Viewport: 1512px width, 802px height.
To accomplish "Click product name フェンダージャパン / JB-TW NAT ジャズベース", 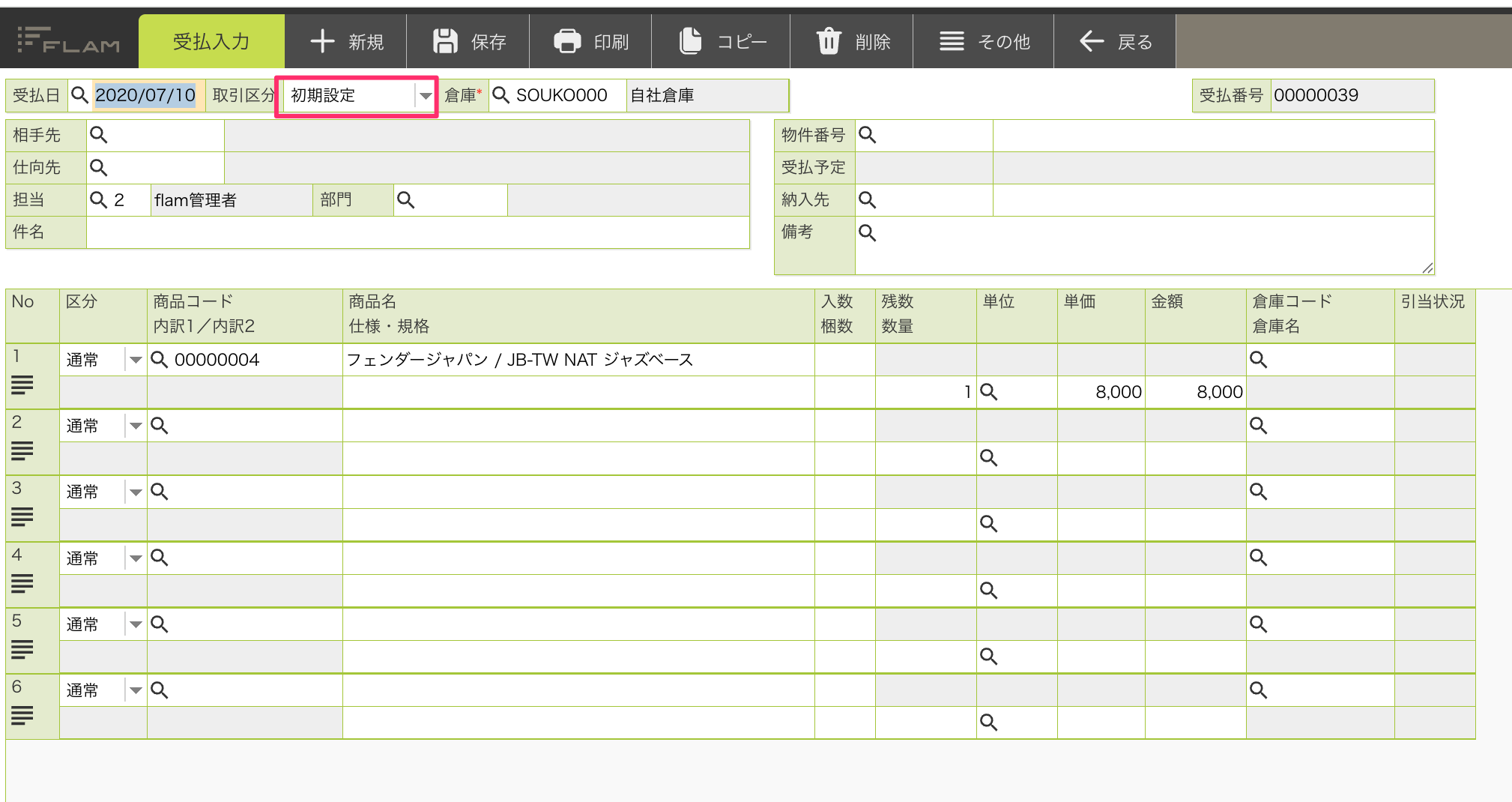I will 520,360.
